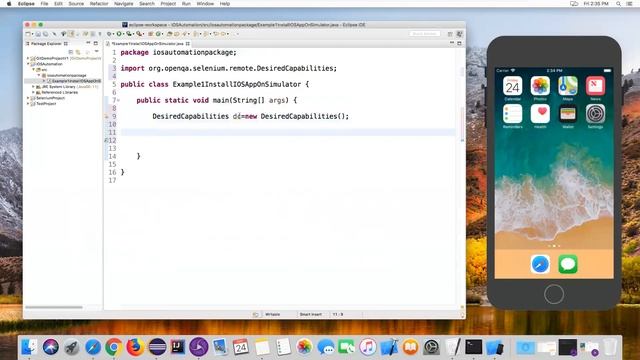Expand the Referenced Libraries node
Viewport: 640px width, 360px height.
click(x=33, y=92)
